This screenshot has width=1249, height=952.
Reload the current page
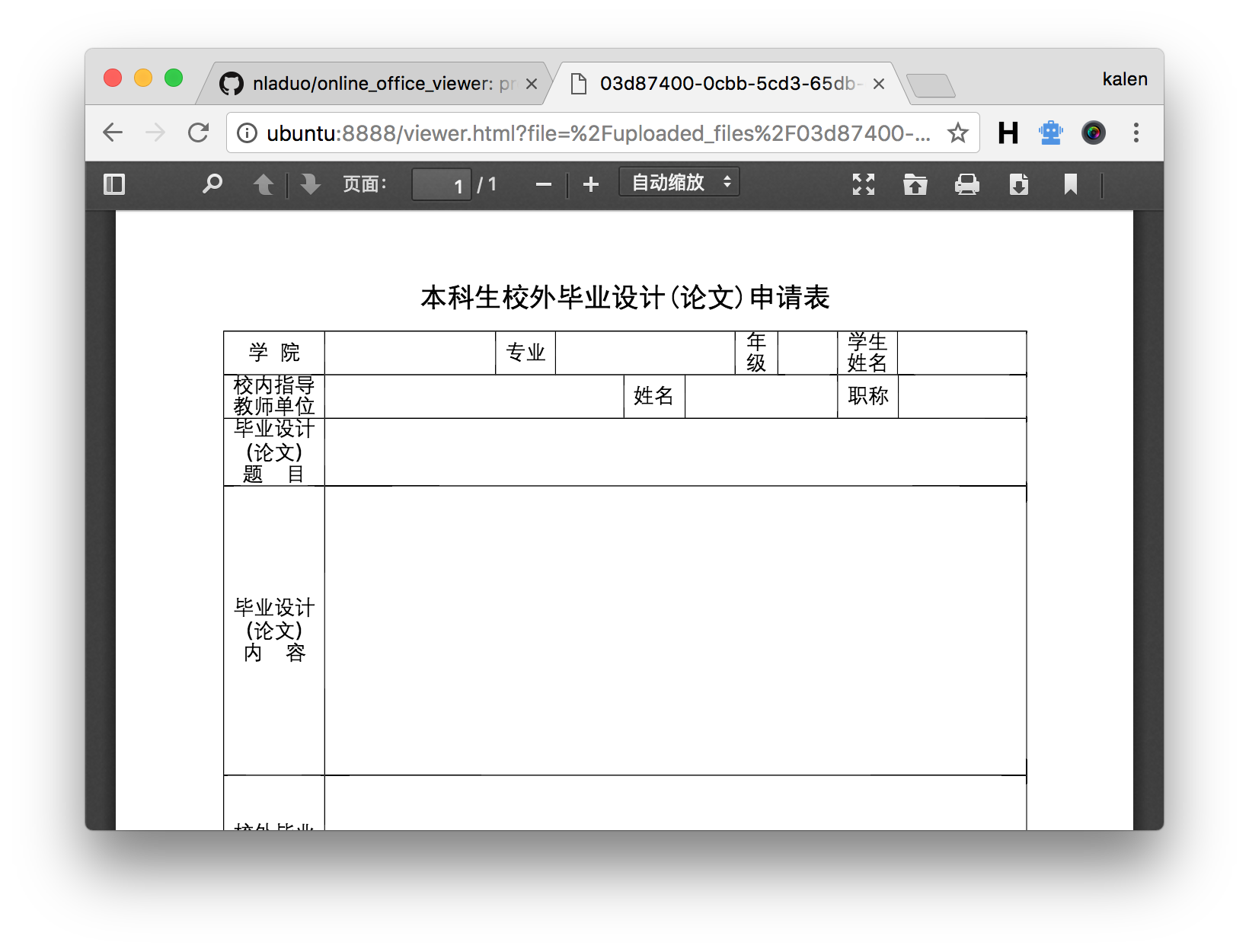pyautogui.click(x=199, y=133)
